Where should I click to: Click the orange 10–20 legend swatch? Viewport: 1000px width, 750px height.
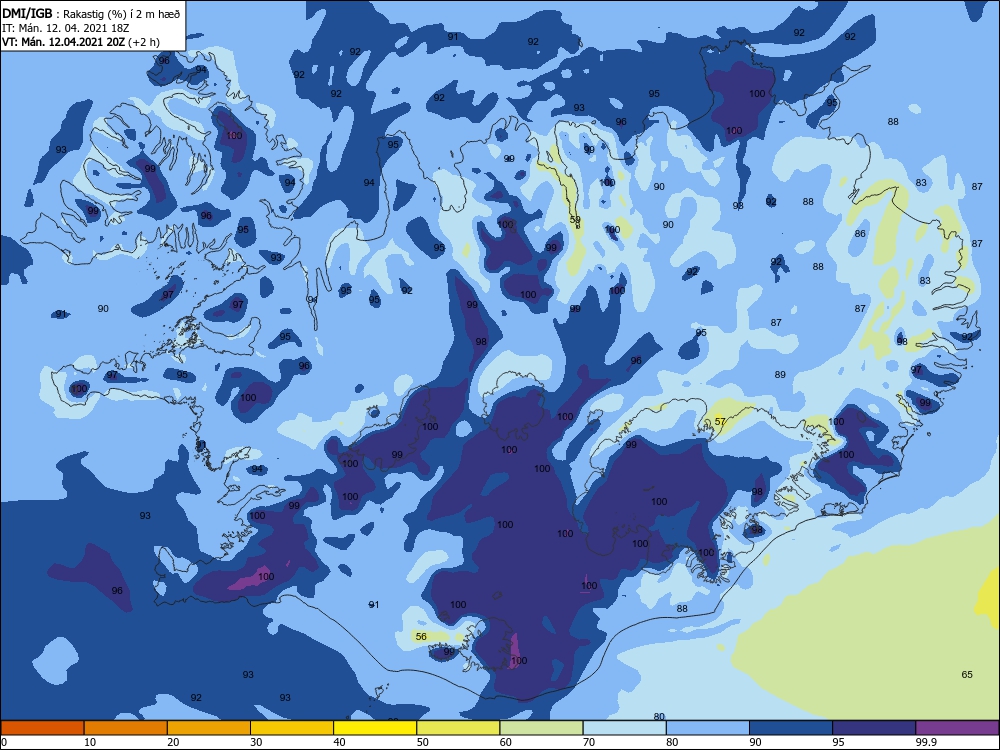pos(126,728)
